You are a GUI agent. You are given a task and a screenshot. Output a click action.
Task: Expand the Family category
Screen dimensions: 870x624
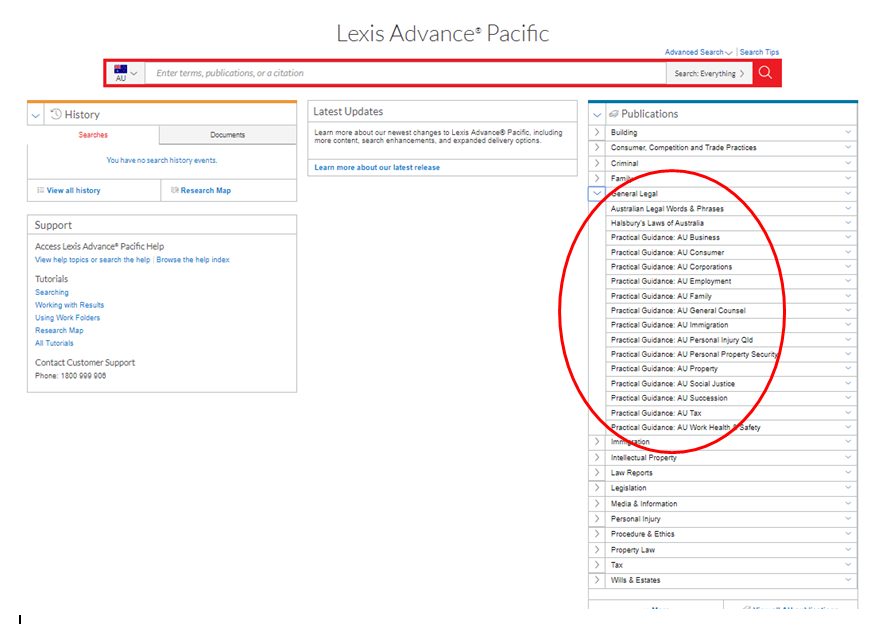click(597, 178)
